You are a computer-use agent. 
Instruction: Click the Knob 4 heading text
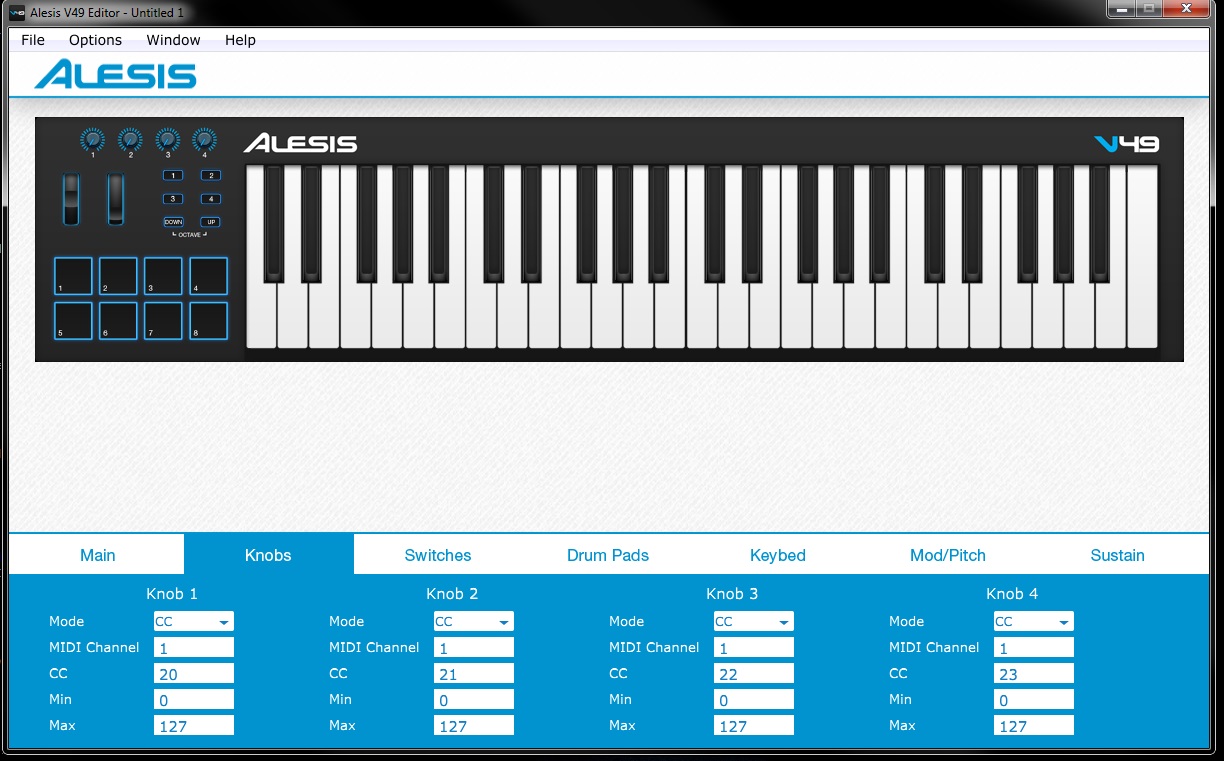coord(1012,594)
